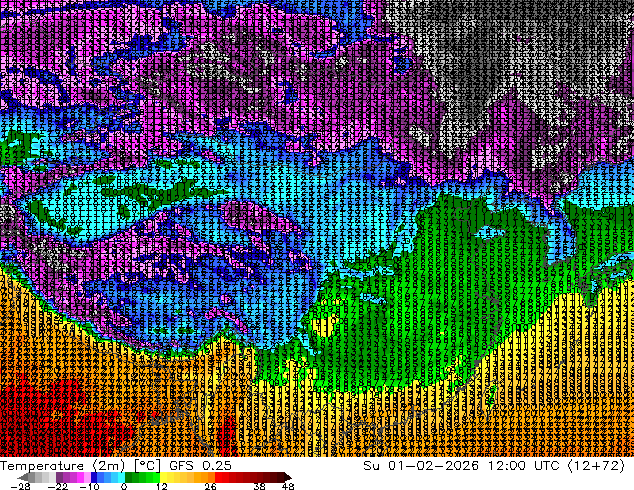
Task: Click the '-10' legend scale value
Action: [x=89, y=486]
